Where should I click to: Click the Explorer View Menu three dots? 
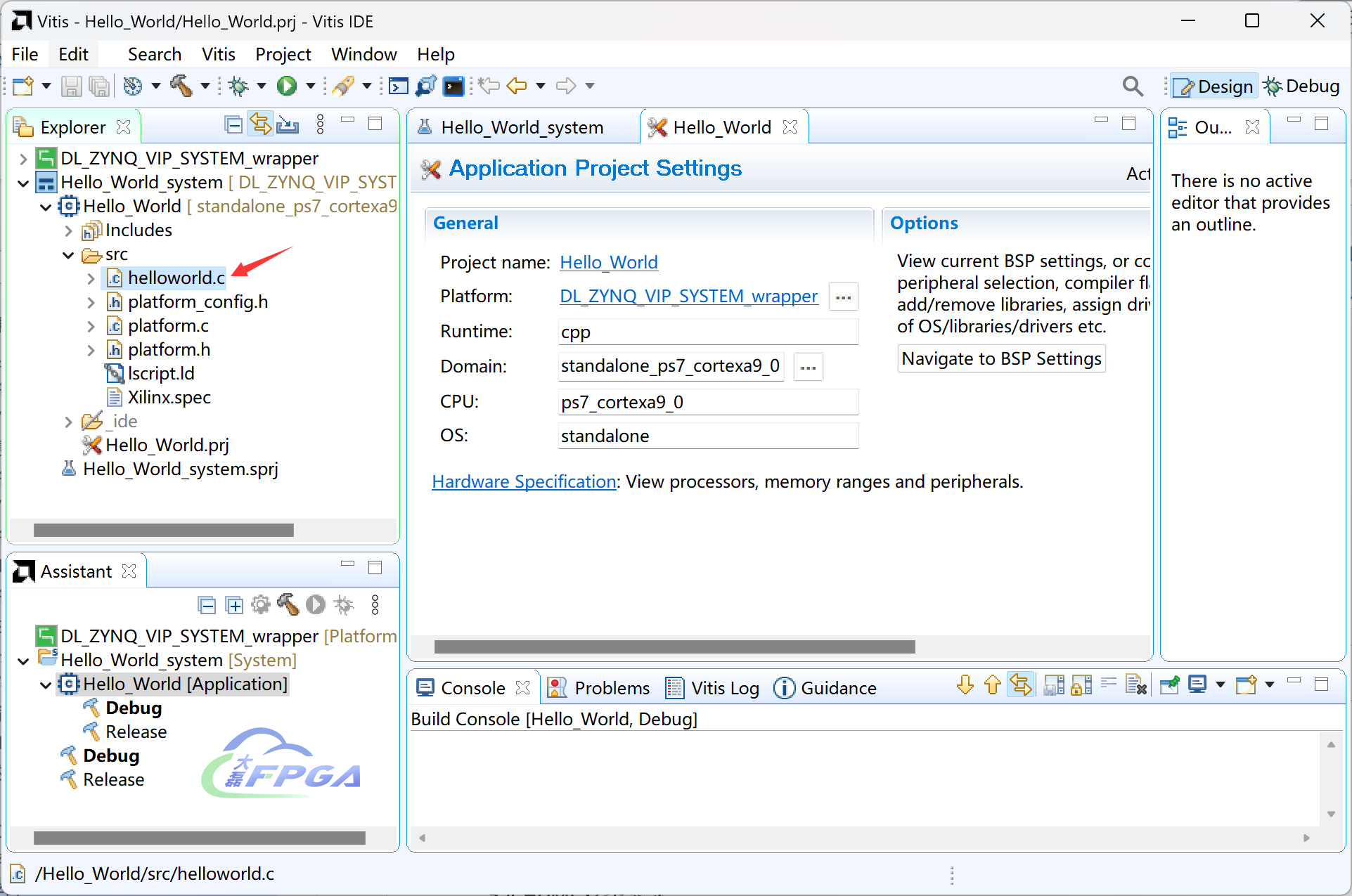point(321,124)
